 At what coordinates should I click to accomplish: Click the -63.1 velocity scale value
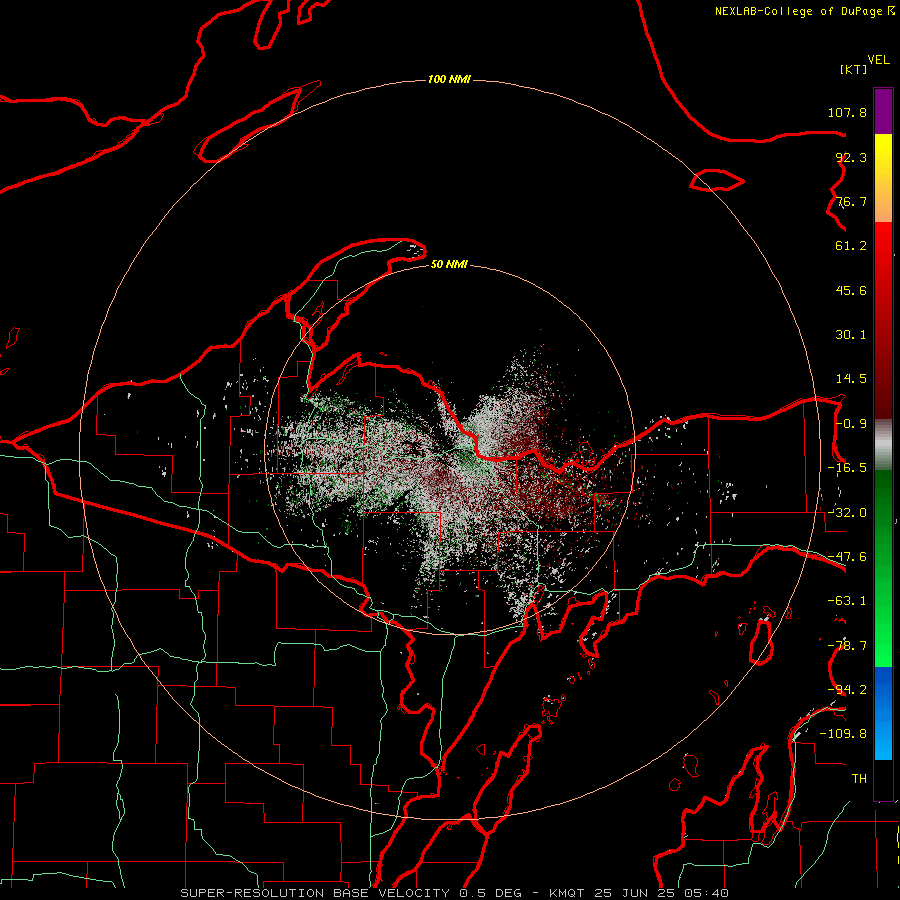(x=847, y=601)
